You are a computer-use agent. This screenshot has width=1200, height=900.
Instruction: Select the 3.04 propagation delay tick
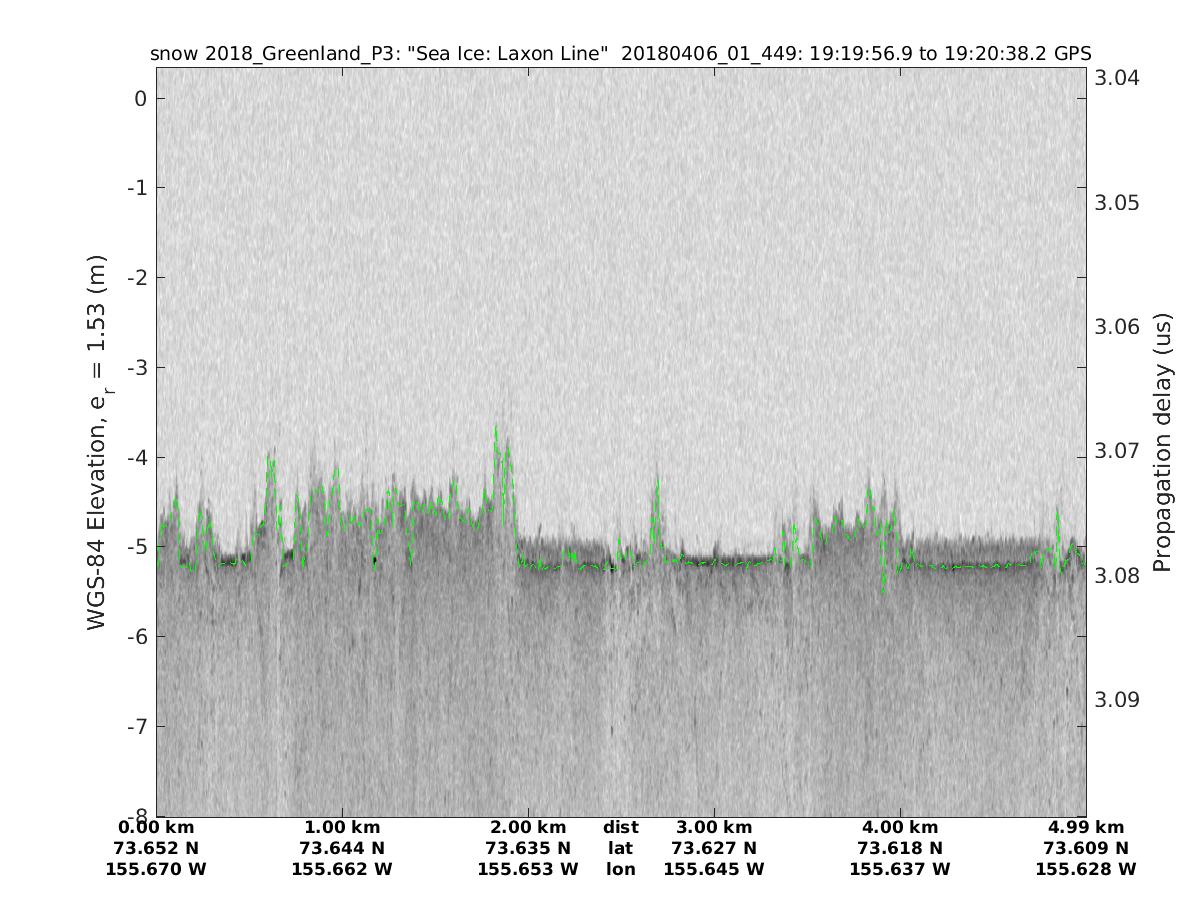coord(1117,79)
